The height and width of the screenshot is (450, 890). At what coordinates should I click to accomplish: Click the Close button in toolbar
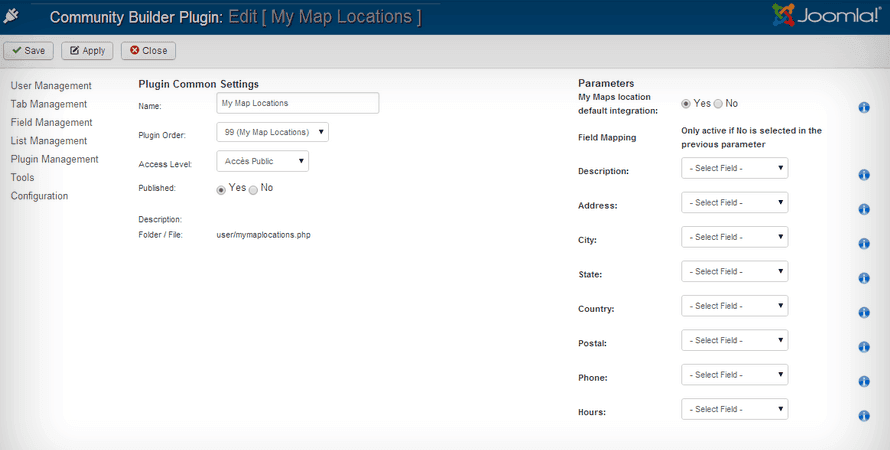[x=148, y=50]
